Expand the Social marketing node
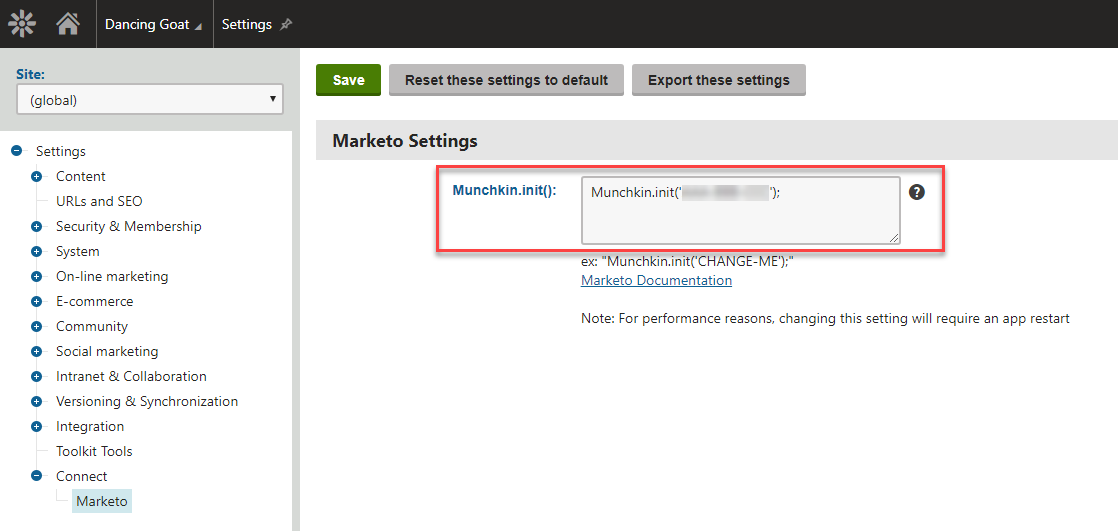The height and width of the screenshot is (531, 1118). (x=36, y=351)
